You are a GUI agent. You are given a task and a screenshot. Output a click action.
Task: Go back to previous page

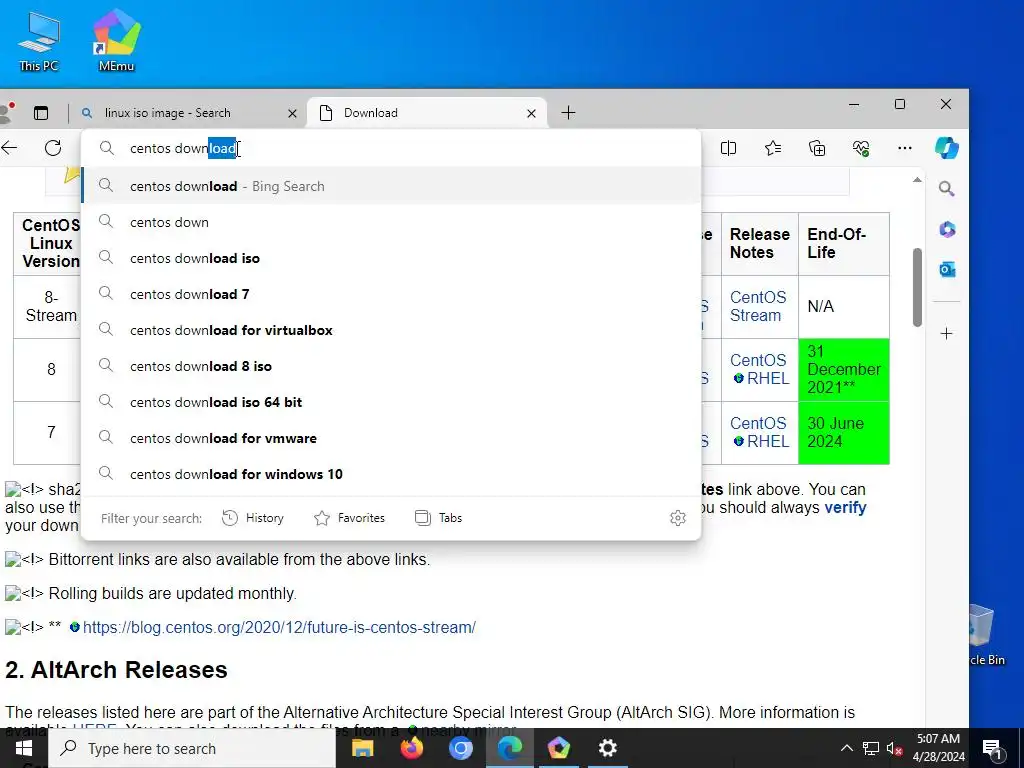(10, 148)
